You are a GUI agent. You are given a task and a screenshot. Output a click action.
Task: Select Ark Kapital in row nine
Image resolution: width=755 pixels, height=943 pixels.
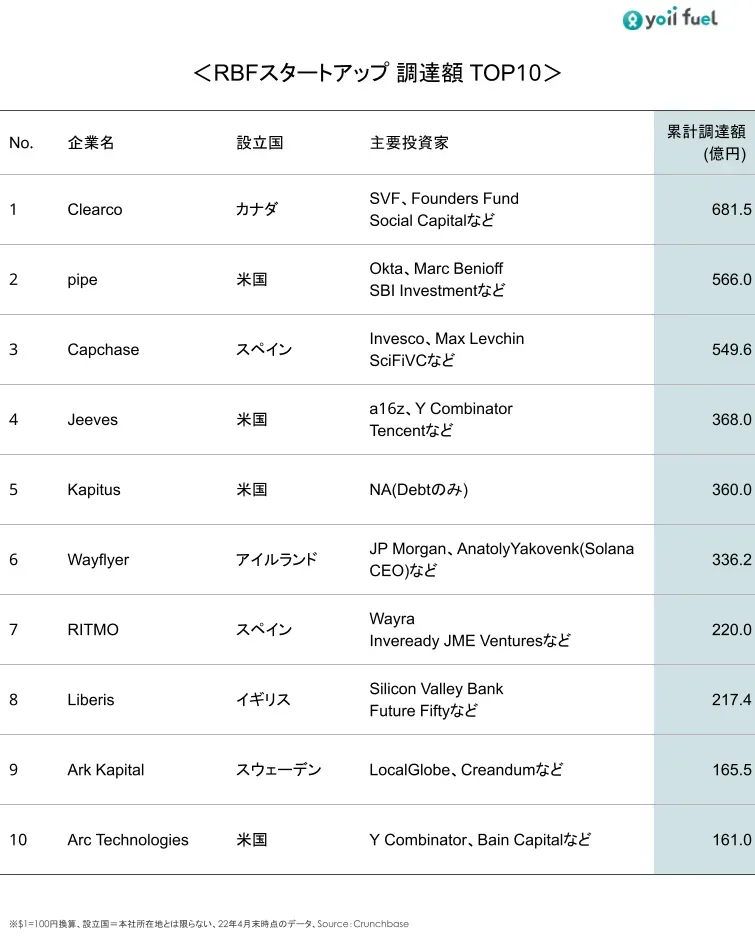coord(106,770)
